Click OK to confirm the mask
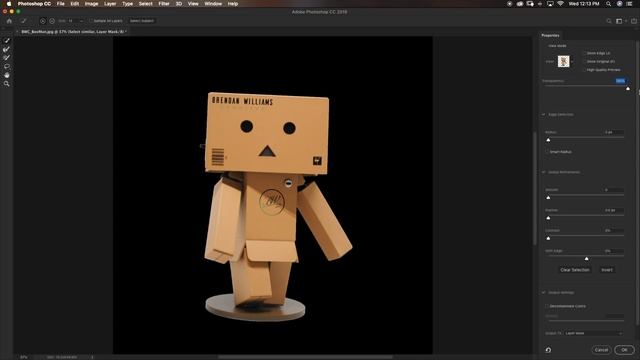This screenshot has width=640, height=360. tap(624, 350)
